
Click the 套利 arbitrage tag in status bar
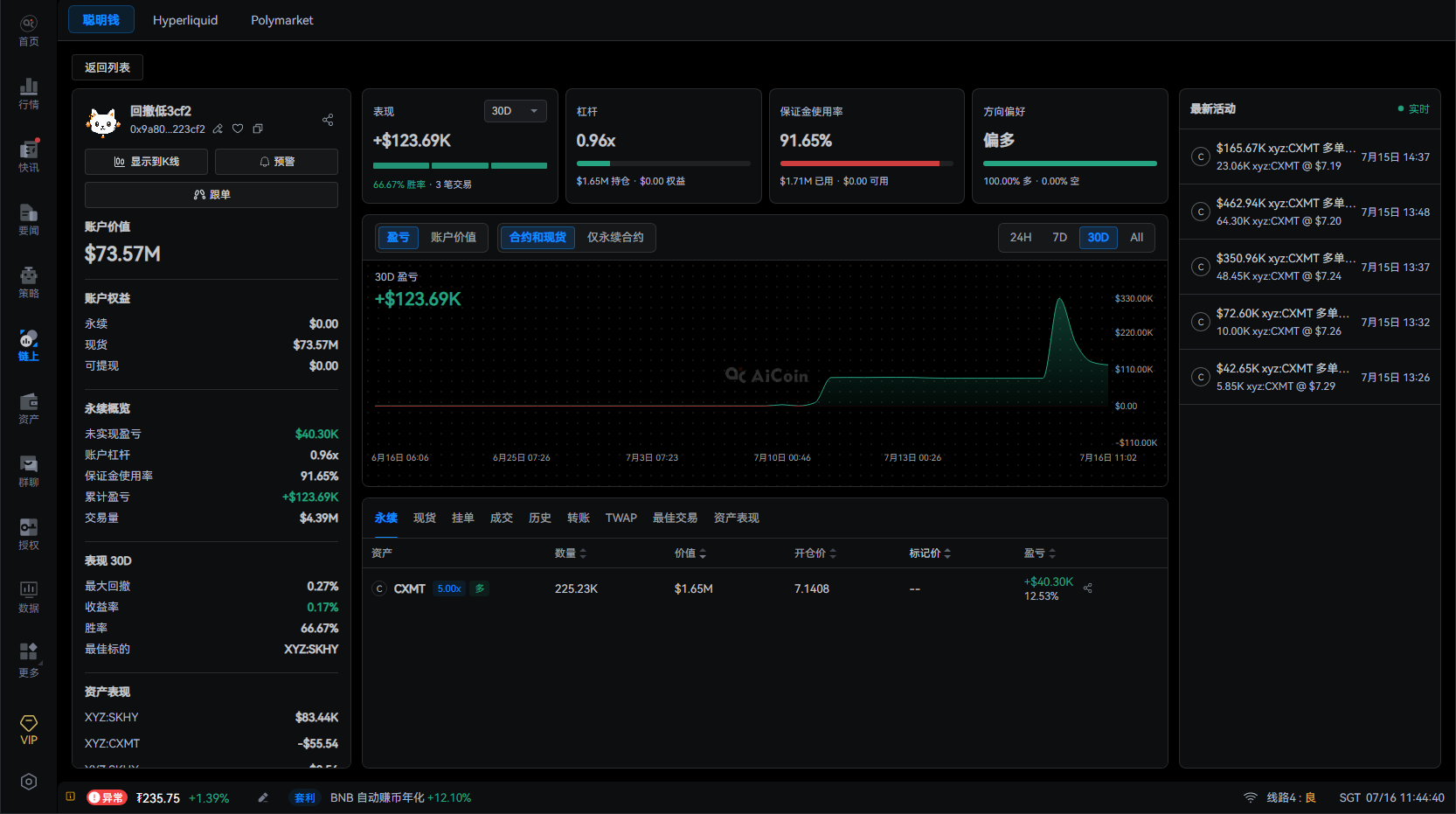tap(304, 797)
